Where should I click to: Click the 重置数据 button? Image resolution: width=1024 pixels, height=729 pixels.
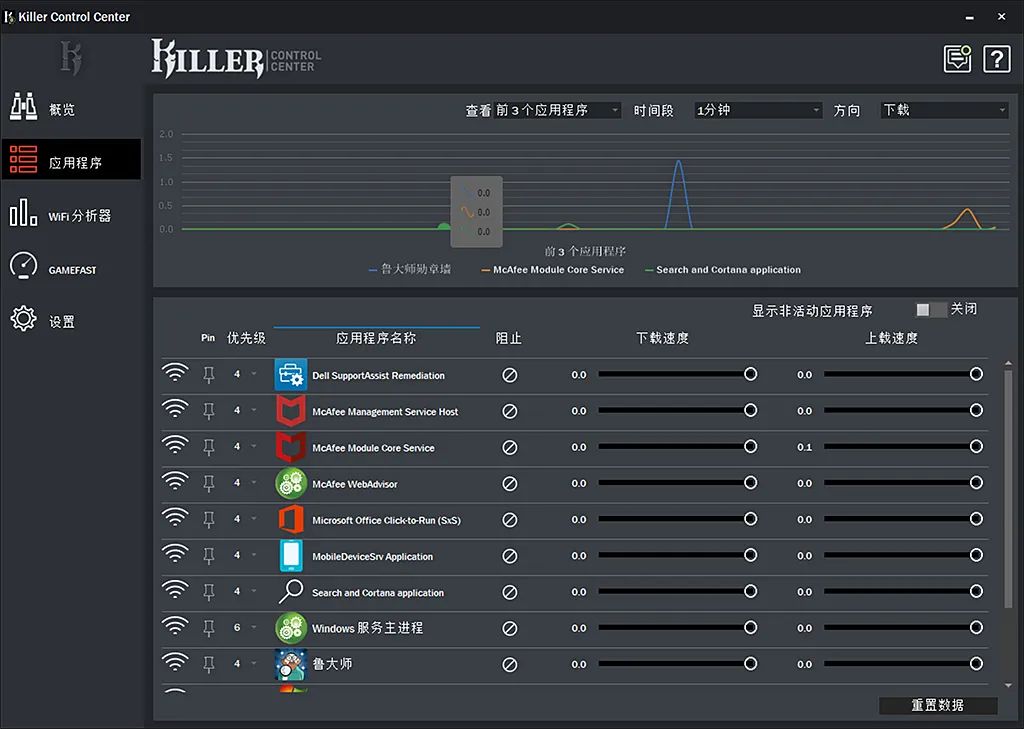[938, 705]
